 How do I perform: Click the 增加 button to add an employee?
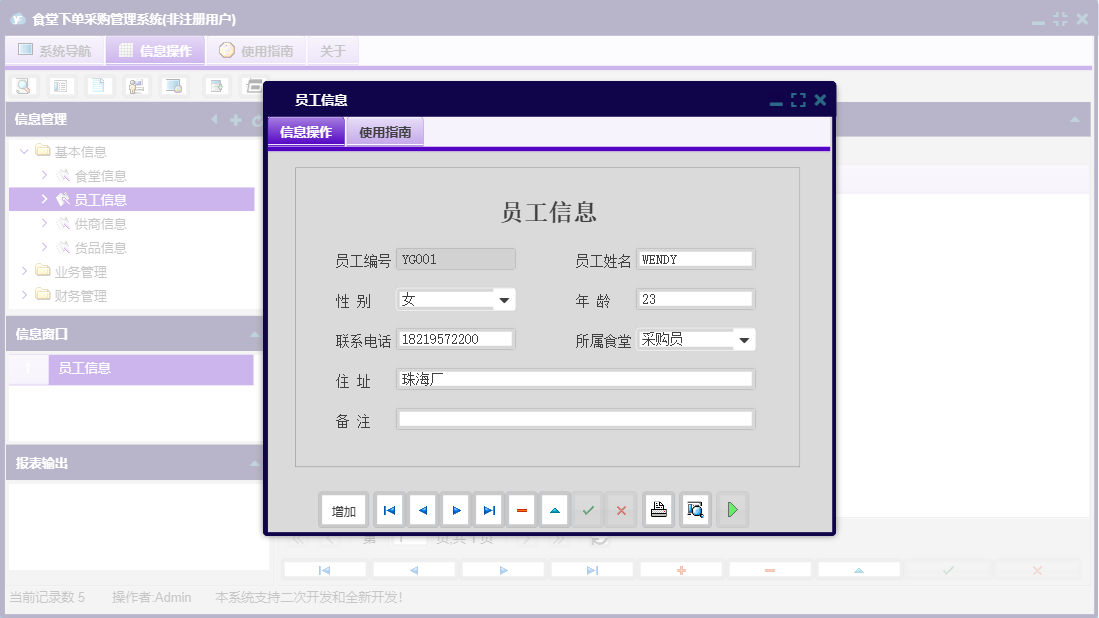(343, 509)
